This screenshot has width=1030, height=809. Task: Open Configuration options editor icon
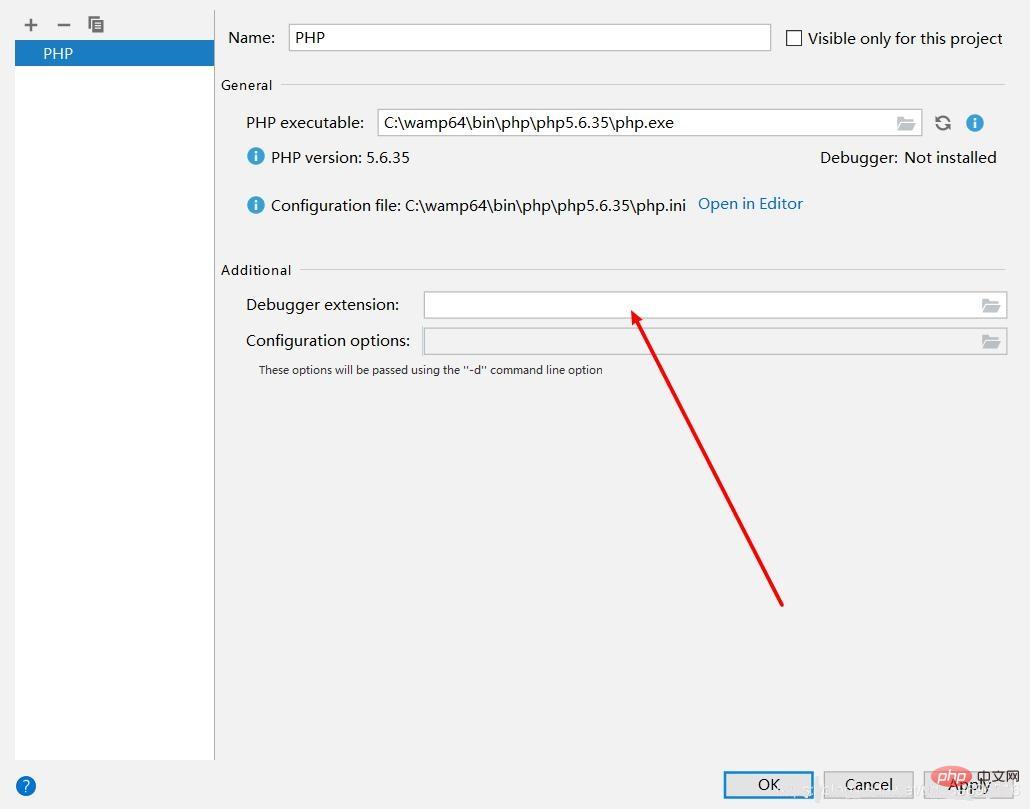point(991,341)
